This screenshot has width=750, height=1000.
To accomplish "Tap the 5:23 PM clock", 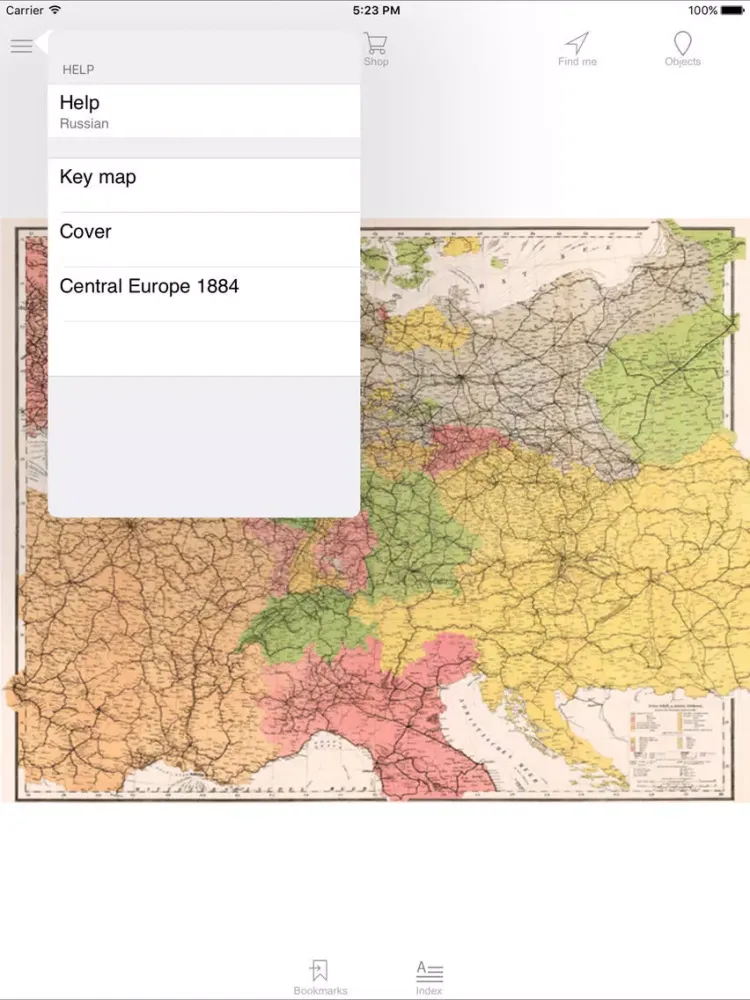I will [x=376, y=10].
